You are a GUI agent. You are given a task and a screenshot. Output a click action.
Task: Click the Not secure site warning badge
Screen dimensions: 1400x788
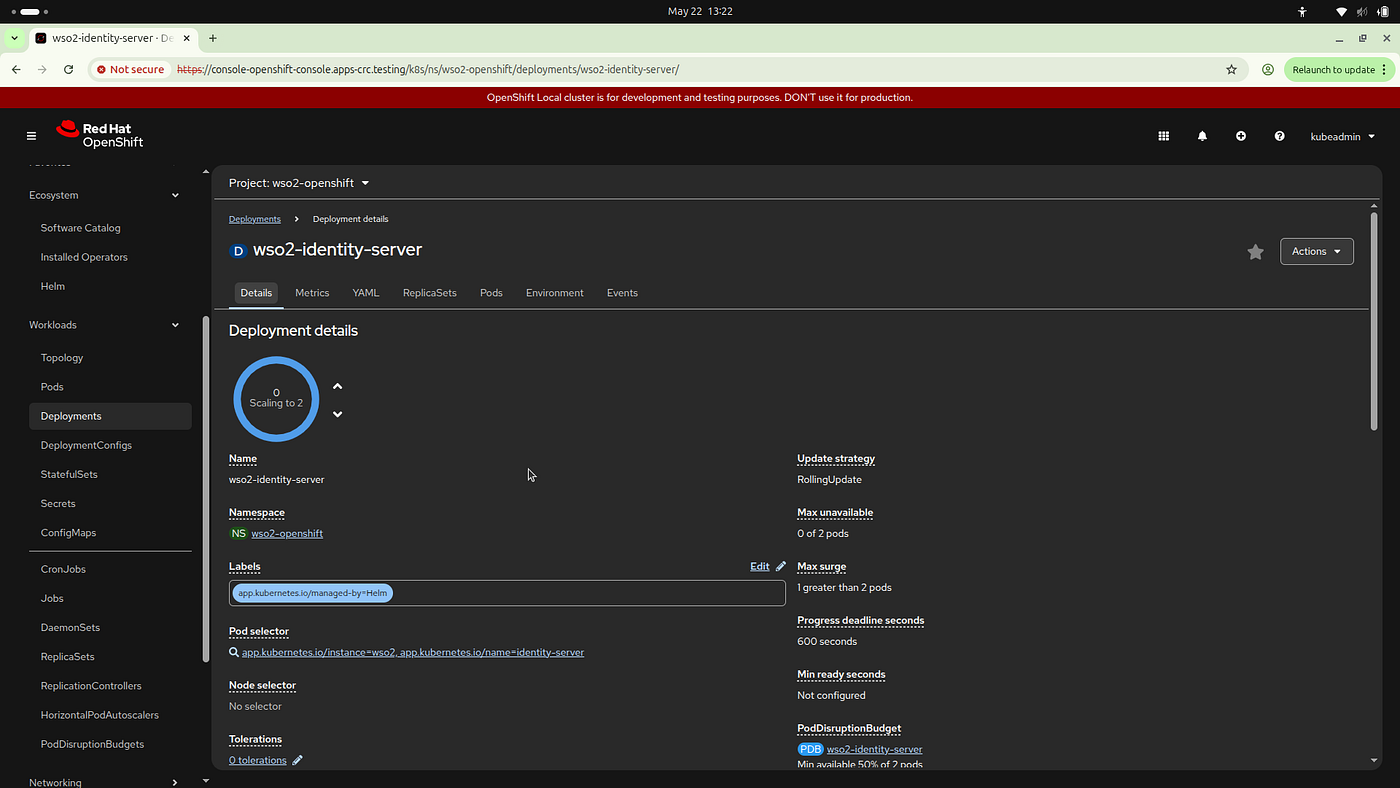point(130,70)
